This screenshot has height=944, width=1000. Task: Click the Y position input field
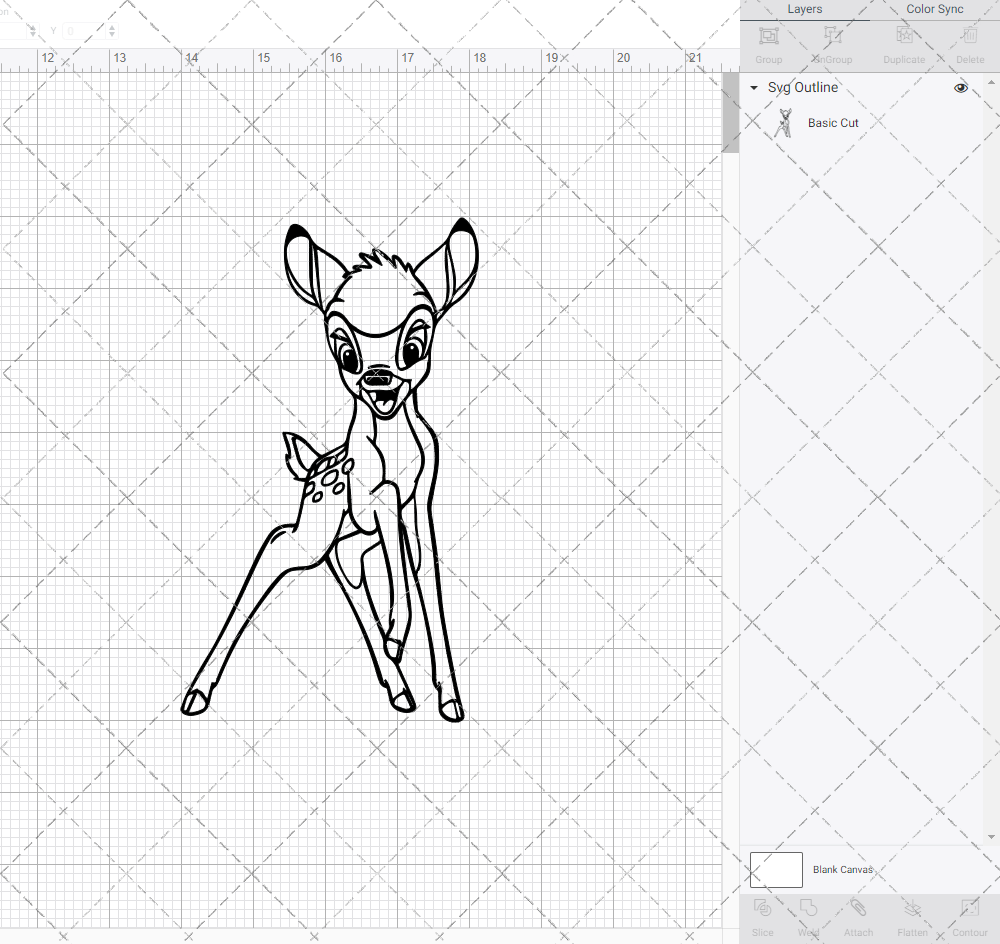(x=84, y=31)
